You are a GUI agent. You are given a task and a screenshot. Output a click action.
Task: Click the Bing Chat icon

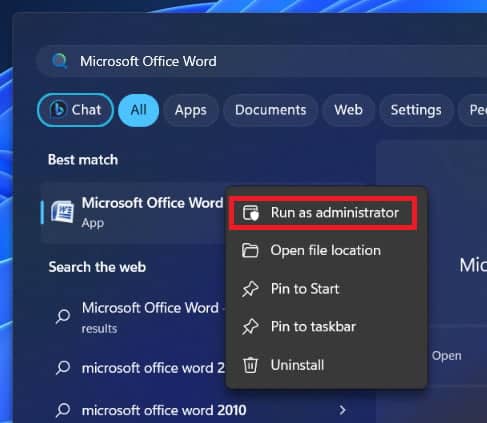(58, 110)
